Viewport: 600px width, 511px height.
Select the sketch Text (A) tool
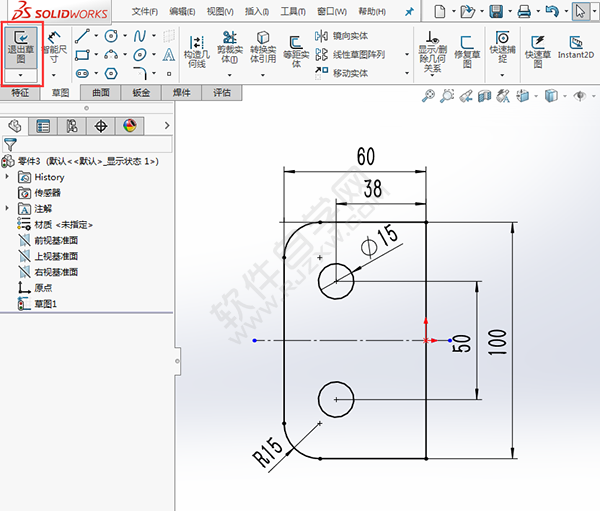169,55
